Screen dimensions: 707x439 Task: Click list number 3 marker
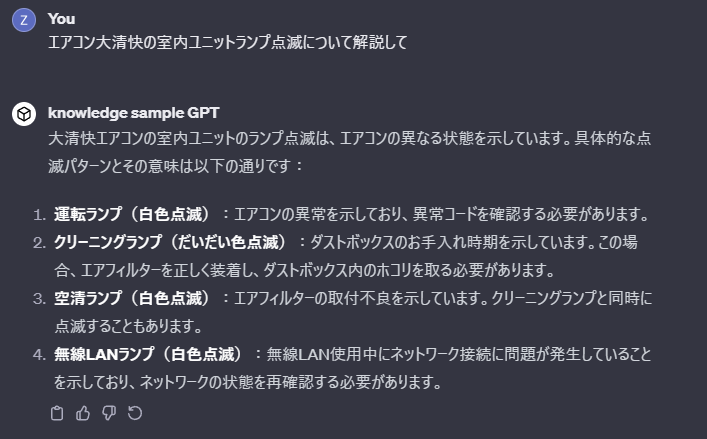click(38, 298)
